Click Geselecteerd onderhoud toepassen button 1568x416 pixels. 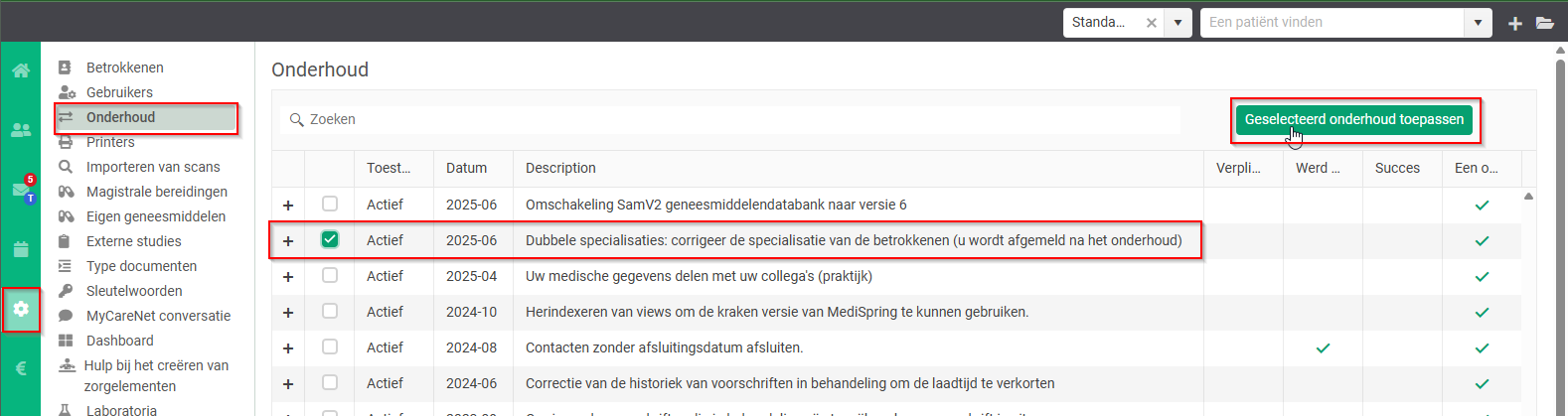coord(1354,119)
